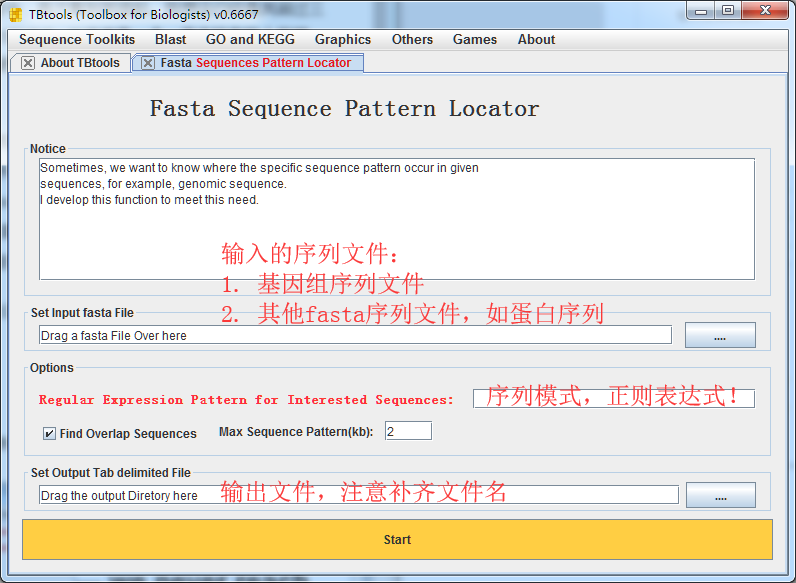Open the GO and KEGG menu

tap(250, 40)
